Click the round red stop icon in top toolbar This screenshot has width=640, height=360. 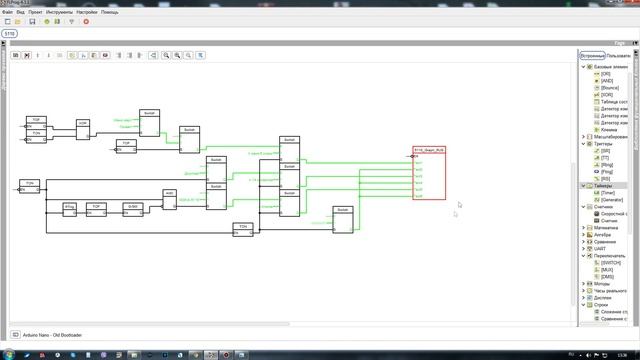(86, 22)
